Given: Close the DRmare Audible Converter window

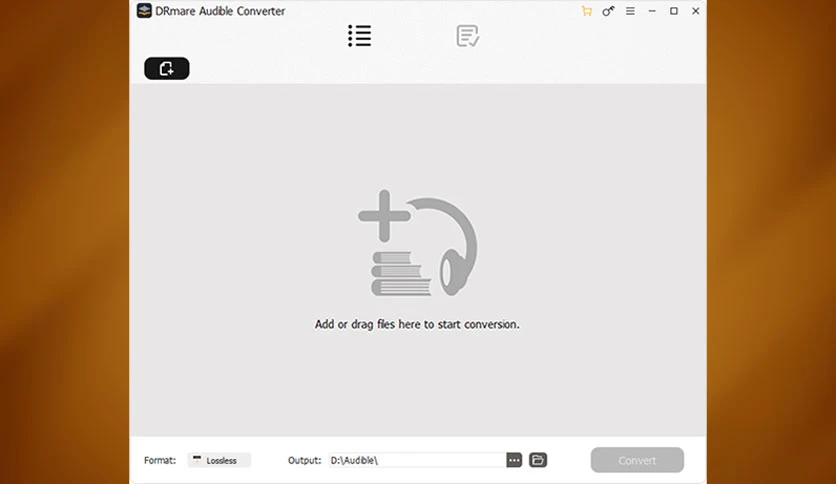Looking at the screenshot, I should pos(696,11).
